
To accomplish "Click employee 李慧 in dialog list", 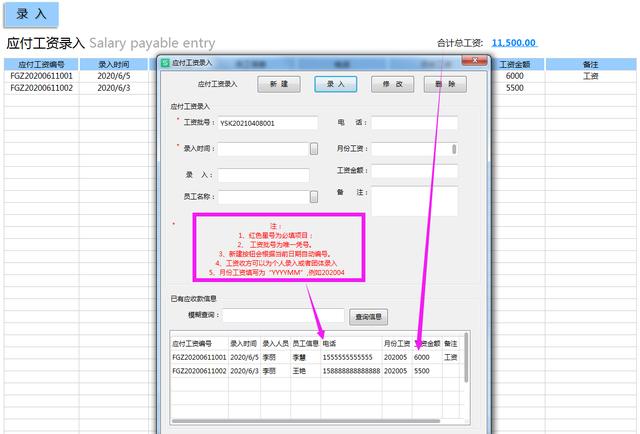I will (x=299, y=357).
